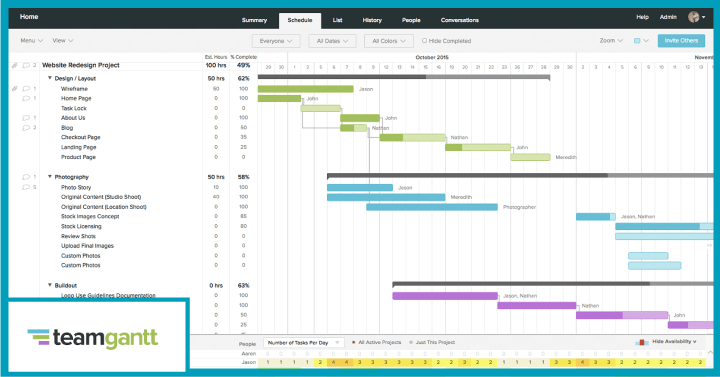Open the All Dates filter dropdown
The image size is (720, 377).
click(x=332, y=41)
